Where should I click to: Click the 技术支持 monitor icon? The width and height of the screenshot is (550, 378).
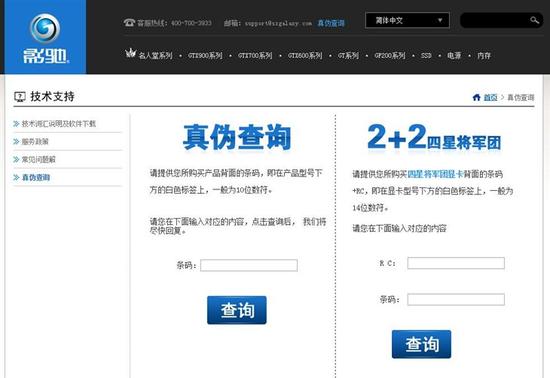pyautogui.click(x=20, y=96)
